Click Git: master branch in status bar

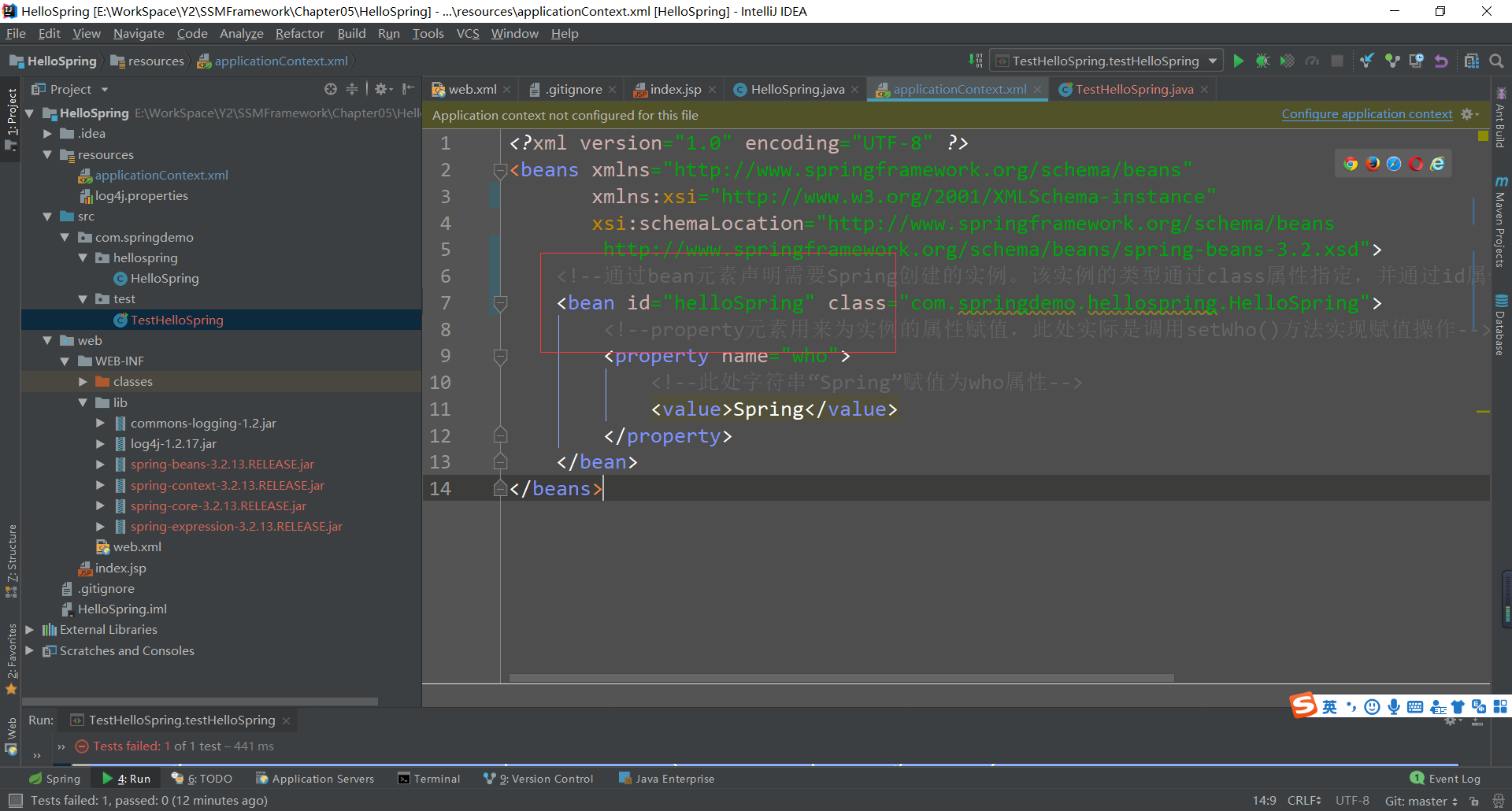(x=1421, y=801)
